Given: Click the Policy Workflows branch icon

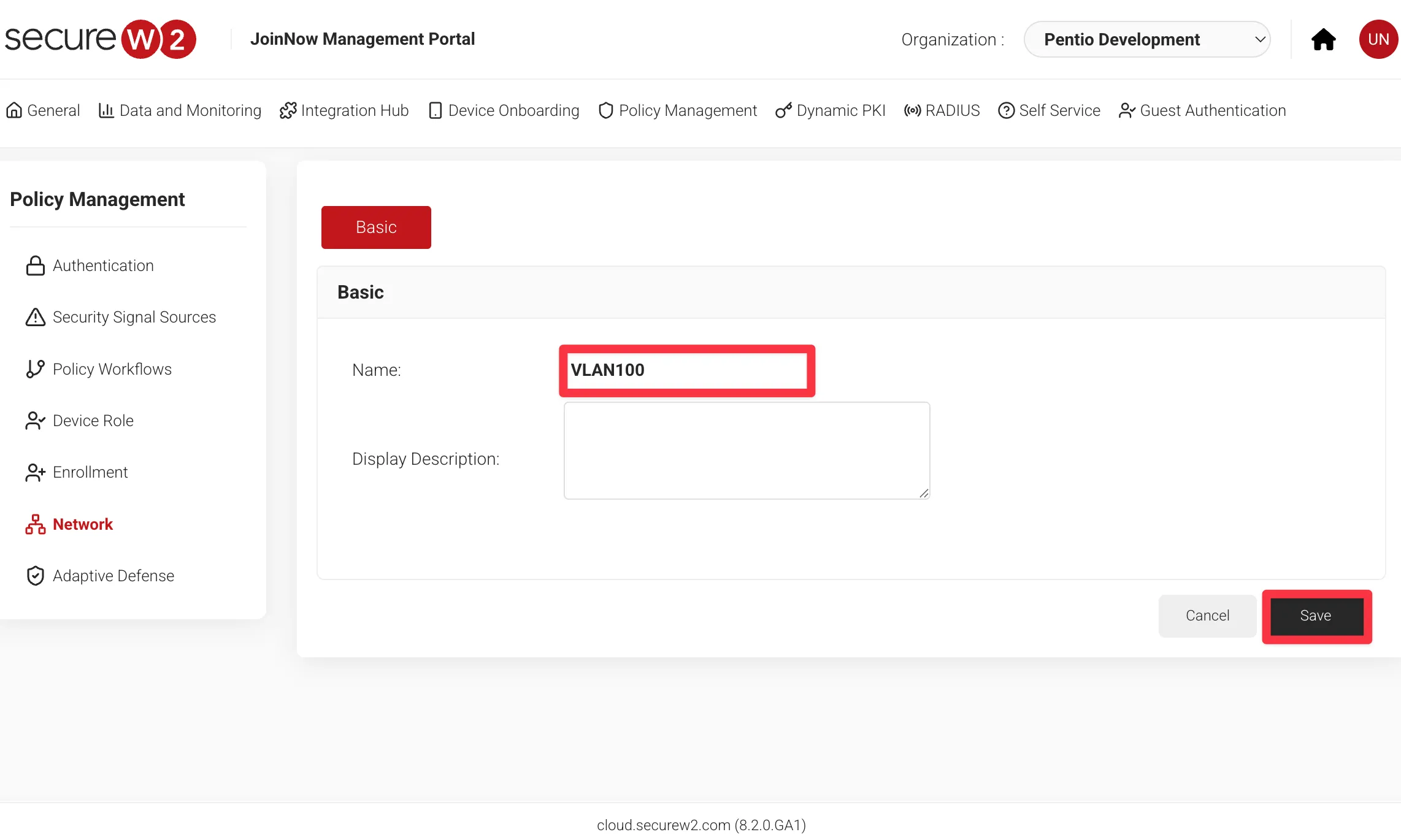Looking at the screenshot, I should point(35,368).
